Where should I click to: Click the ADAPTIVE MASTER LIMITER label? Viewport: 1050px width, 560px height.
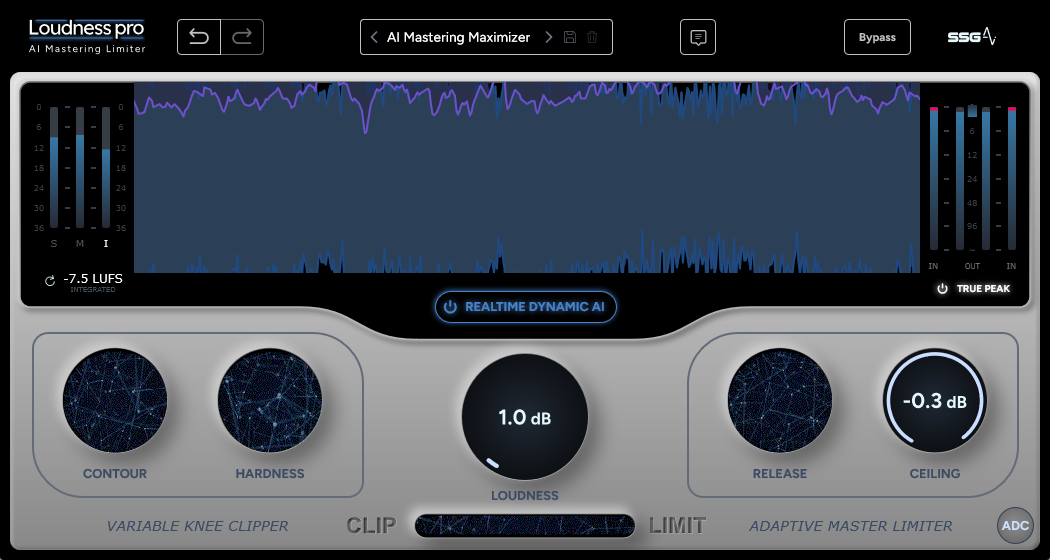point(850,527)
